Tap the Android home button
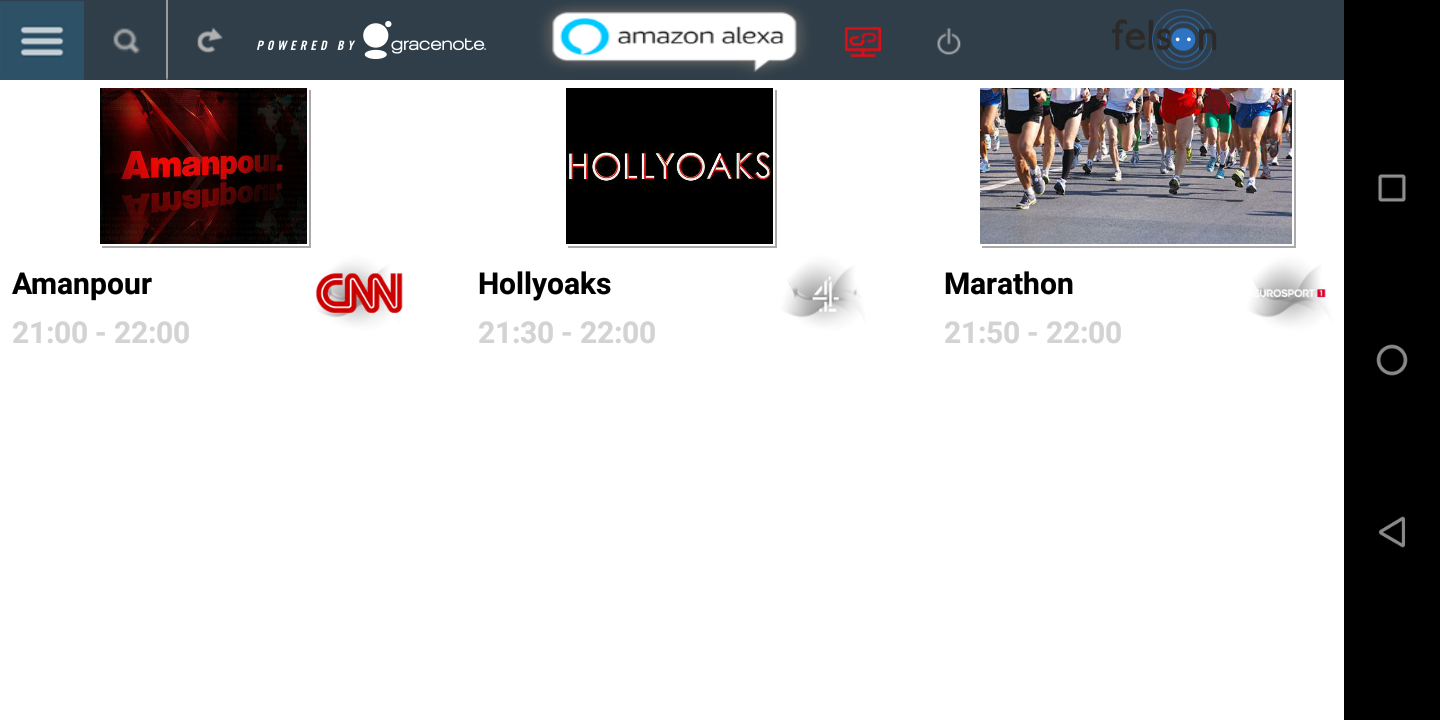Viewport: 1440px width, 720px height. [1392, 360]
